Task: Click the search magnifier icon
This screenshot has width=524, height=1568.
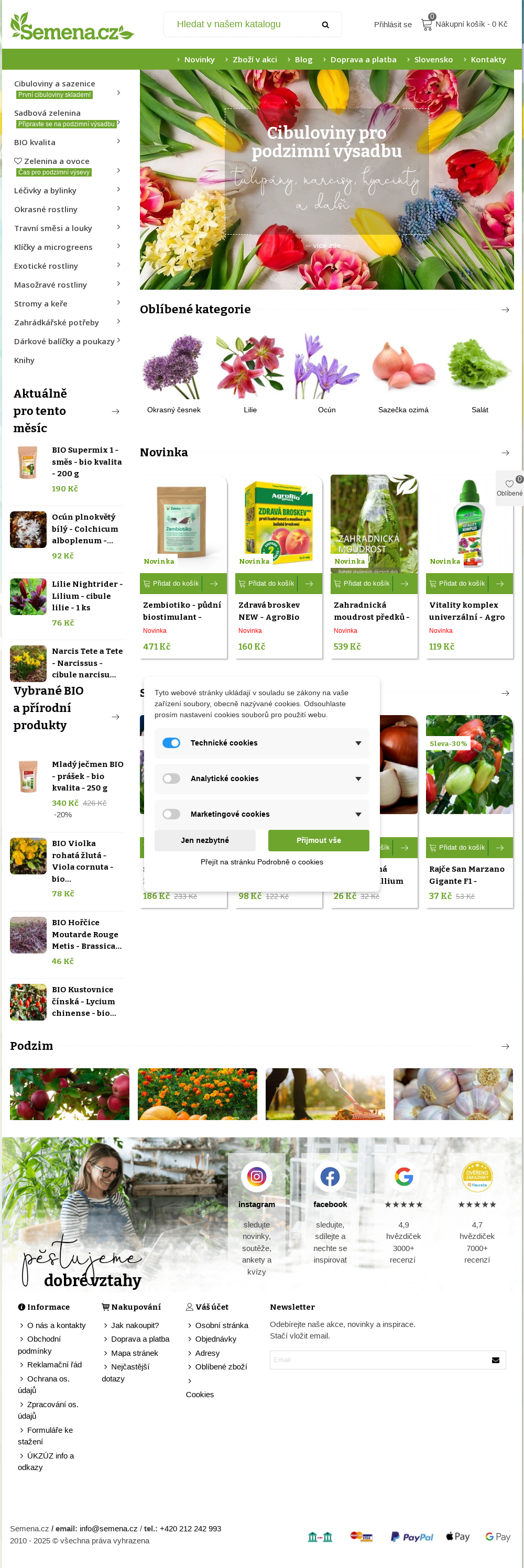Action: [x=325, y=25]
